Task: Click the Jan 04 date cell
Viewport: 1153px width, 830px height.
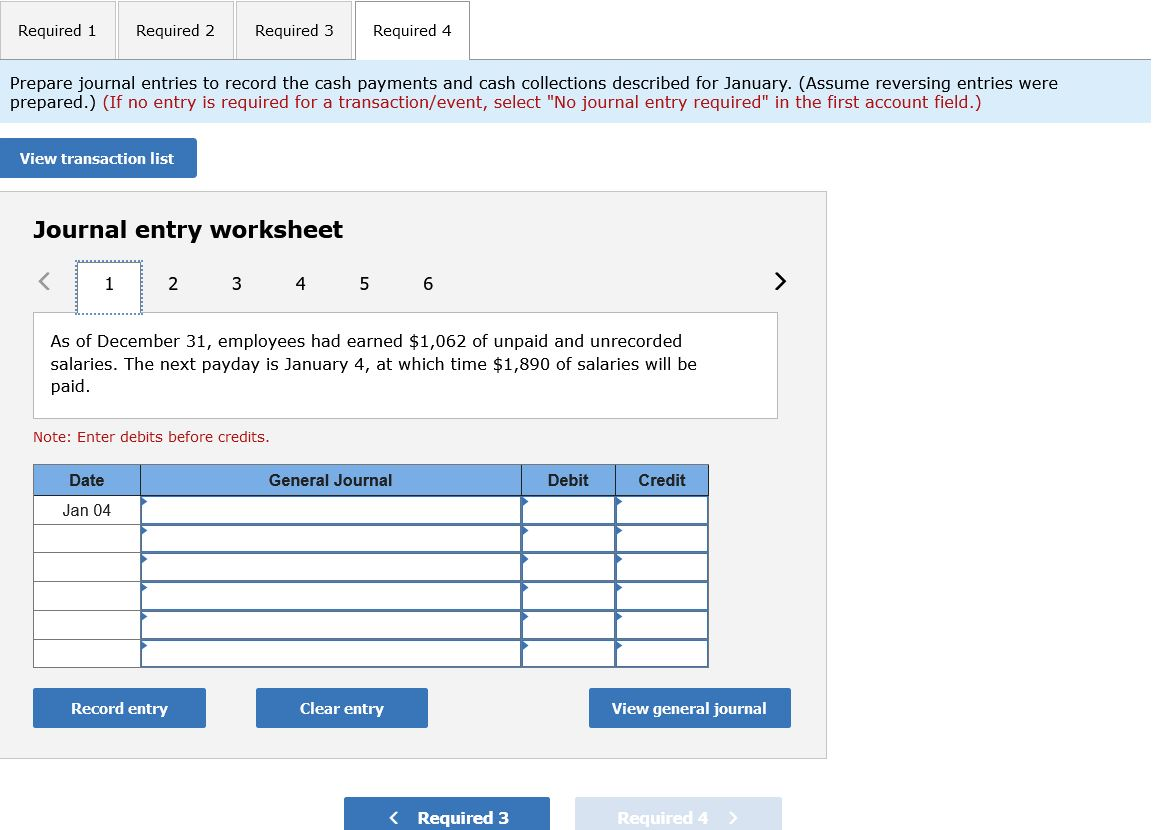Action: [x=86, y=509]
